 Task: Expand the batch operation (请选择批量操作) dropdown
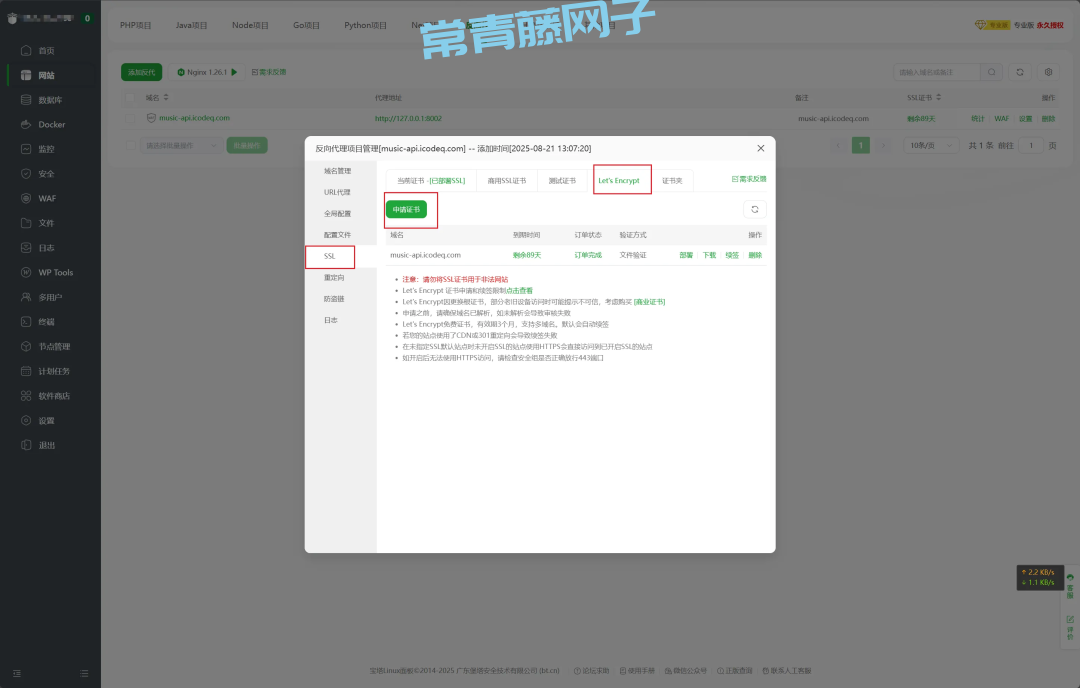(x=181, y=145)
